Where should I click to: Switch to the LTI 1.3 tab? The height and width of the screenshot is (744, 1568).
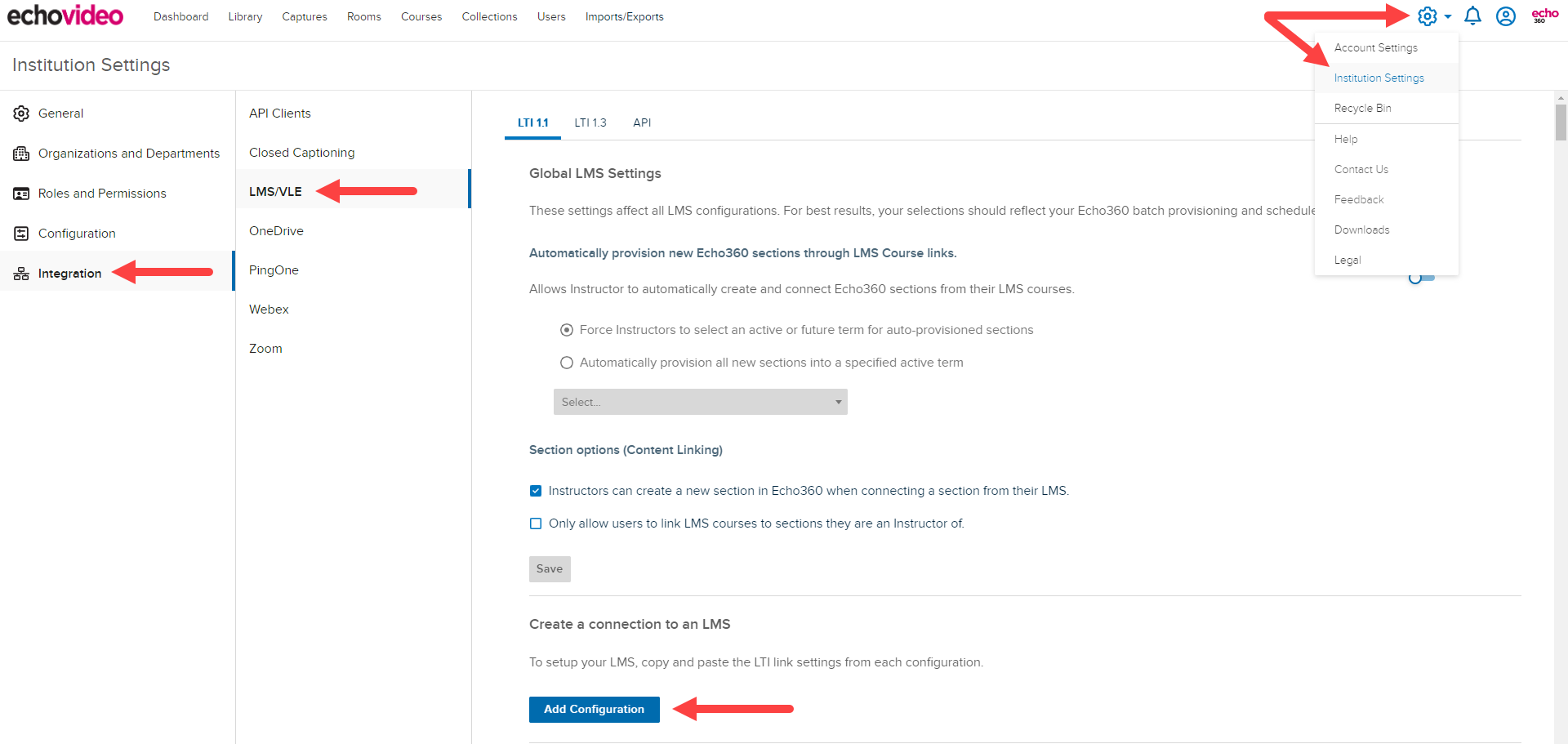(x=590, y=123)
